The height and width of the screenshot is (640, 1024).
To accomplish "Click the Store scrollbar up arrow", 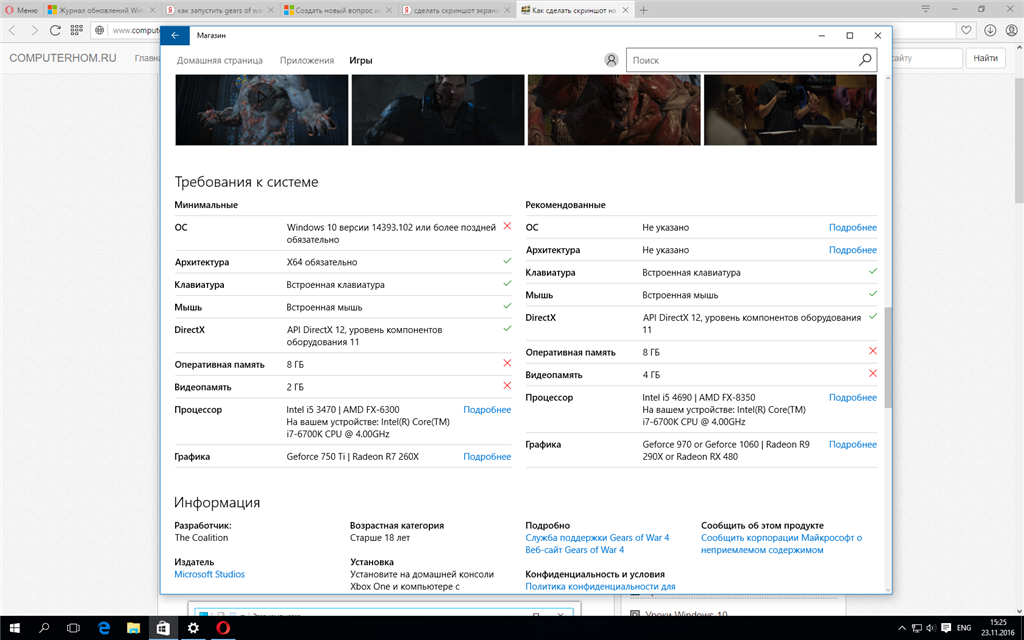I will click(888, 78).
